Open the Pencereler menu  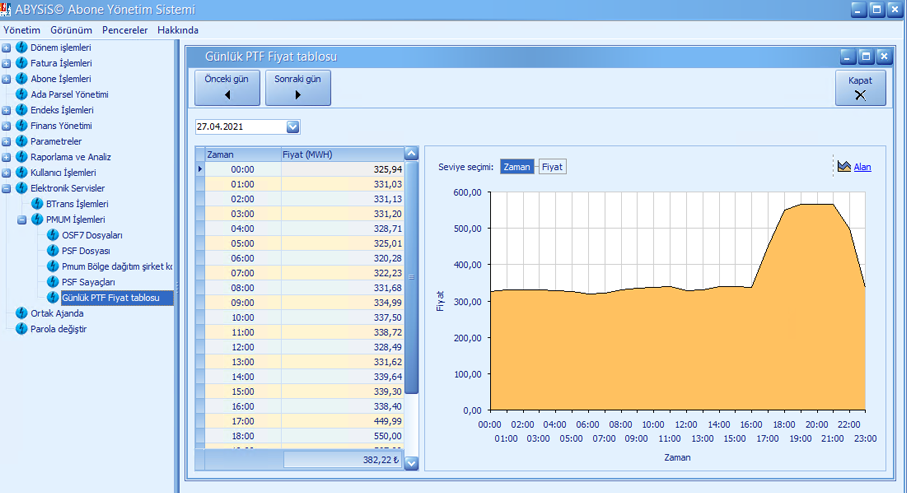(124, 30)
